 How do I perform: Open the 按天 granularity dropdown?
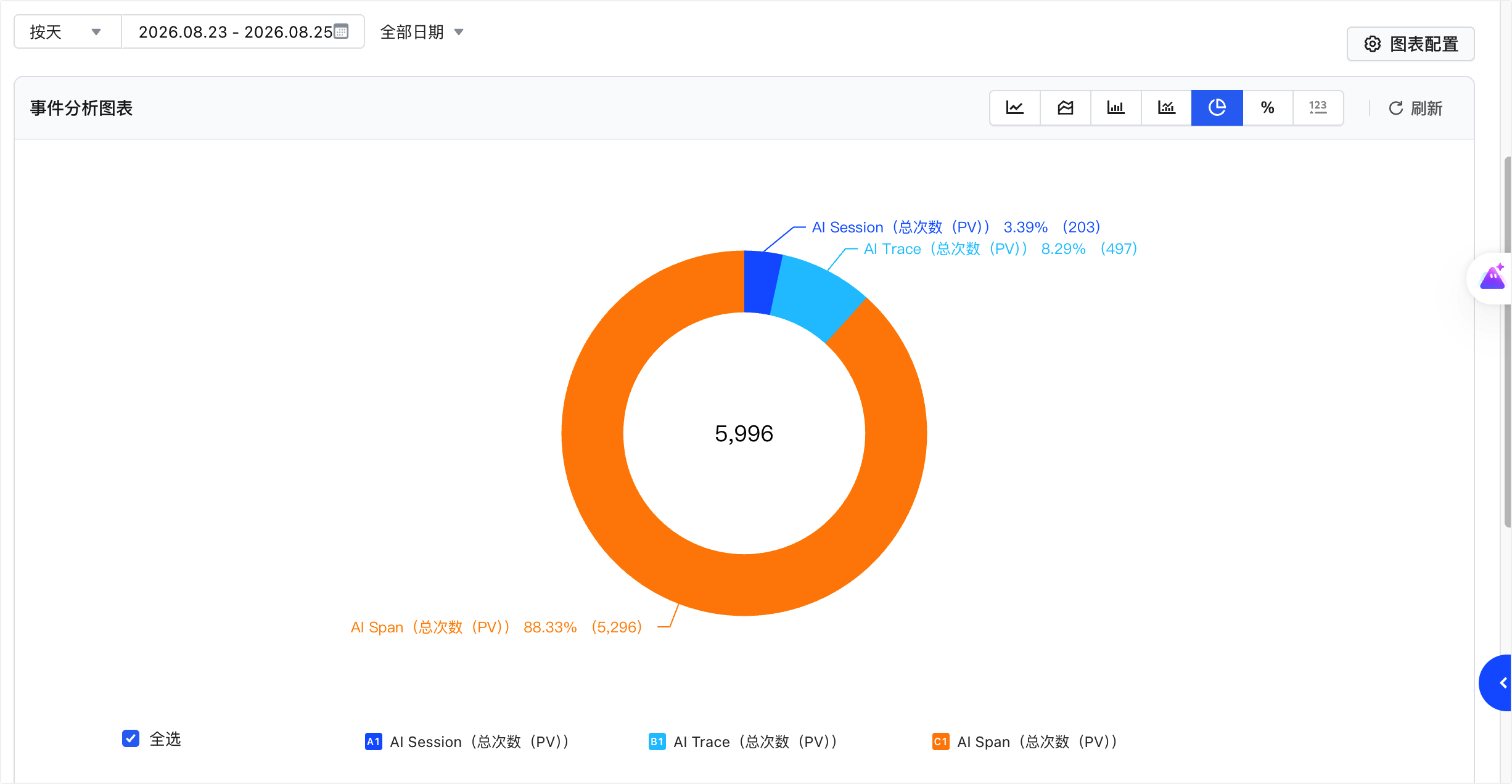point(68,31)
